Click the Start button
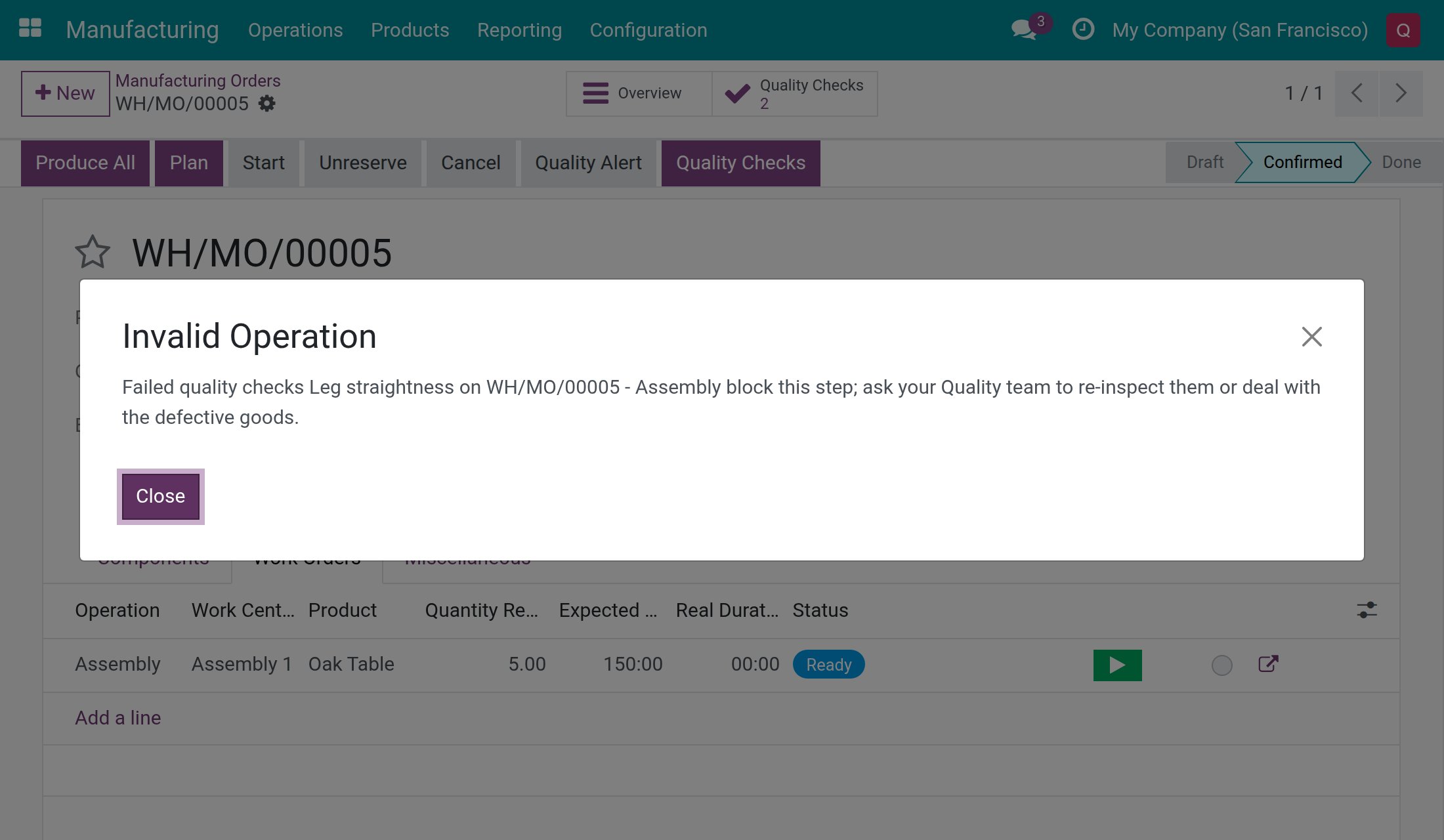 click(x=263, y=163)
